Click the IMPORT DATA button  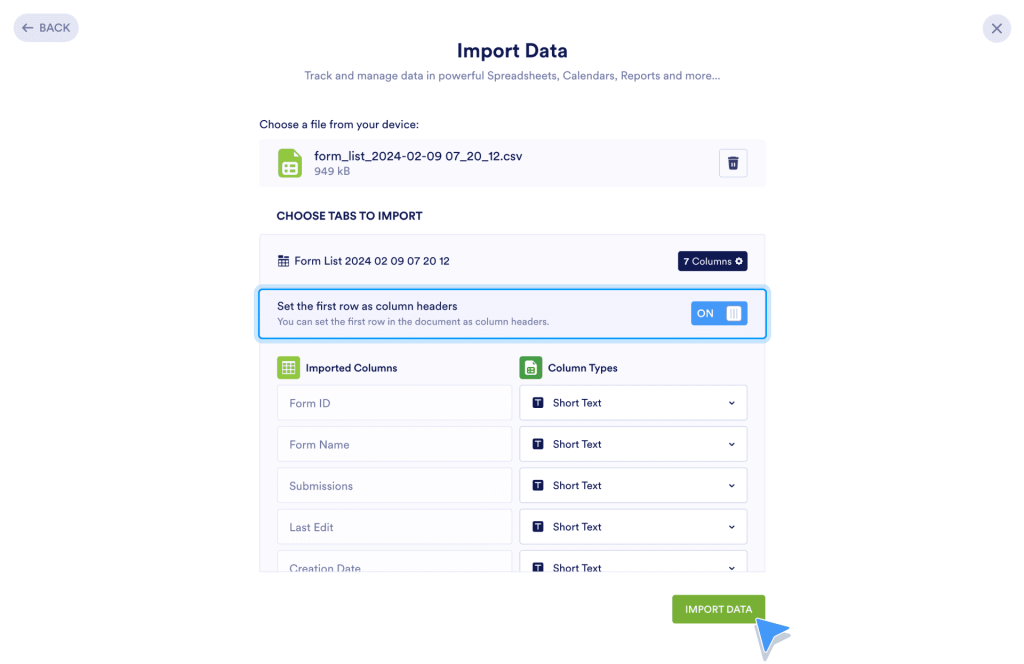(718, 608)
